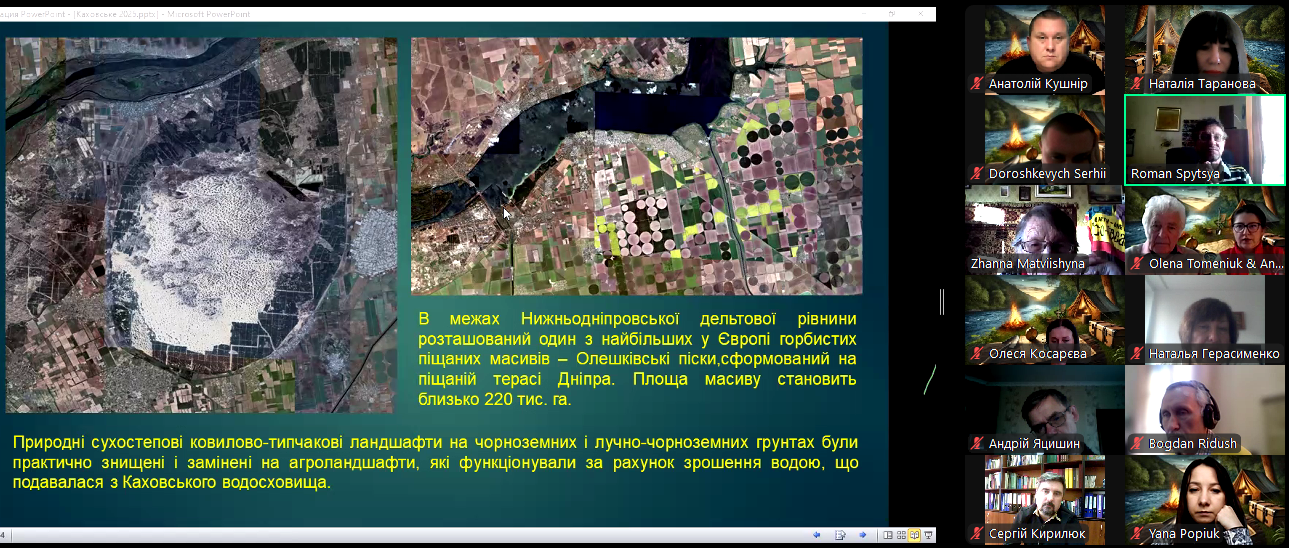Click the paragraph starting 'В межах Нижньодніпровської'

(x=637, y=359)
